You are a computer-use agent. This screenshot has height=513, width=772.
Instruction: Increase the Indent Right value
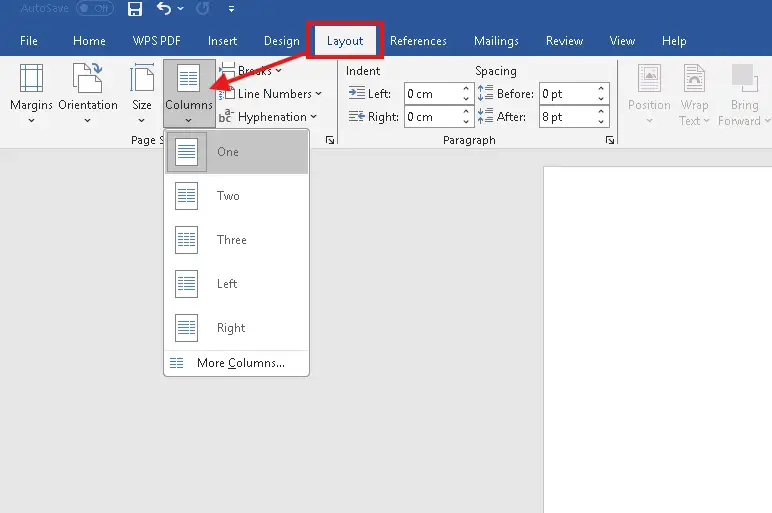pos(466,112)
